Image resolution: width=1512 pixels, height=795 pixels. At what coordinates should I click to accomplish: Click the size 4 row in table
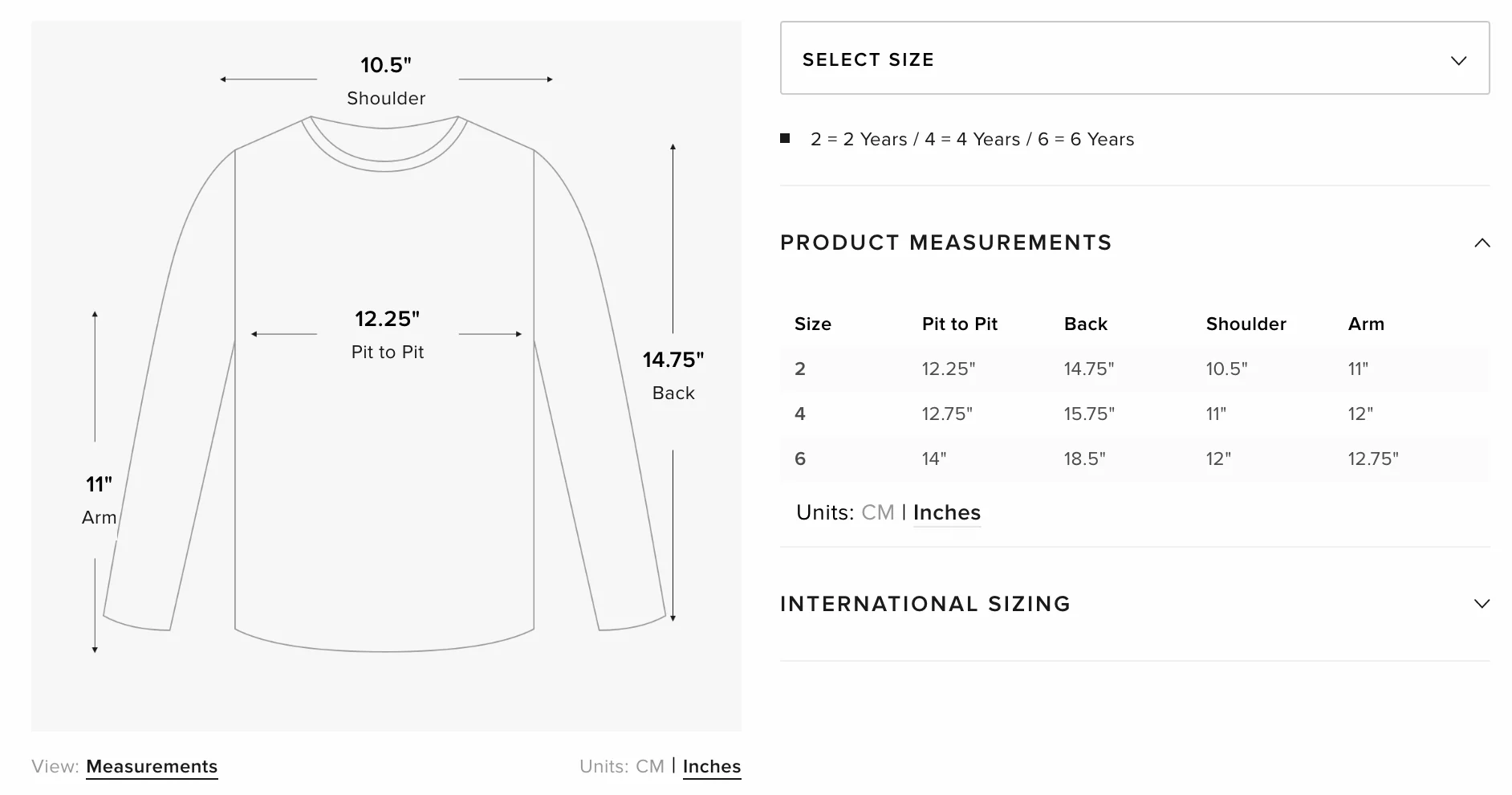coord(1135,414)
